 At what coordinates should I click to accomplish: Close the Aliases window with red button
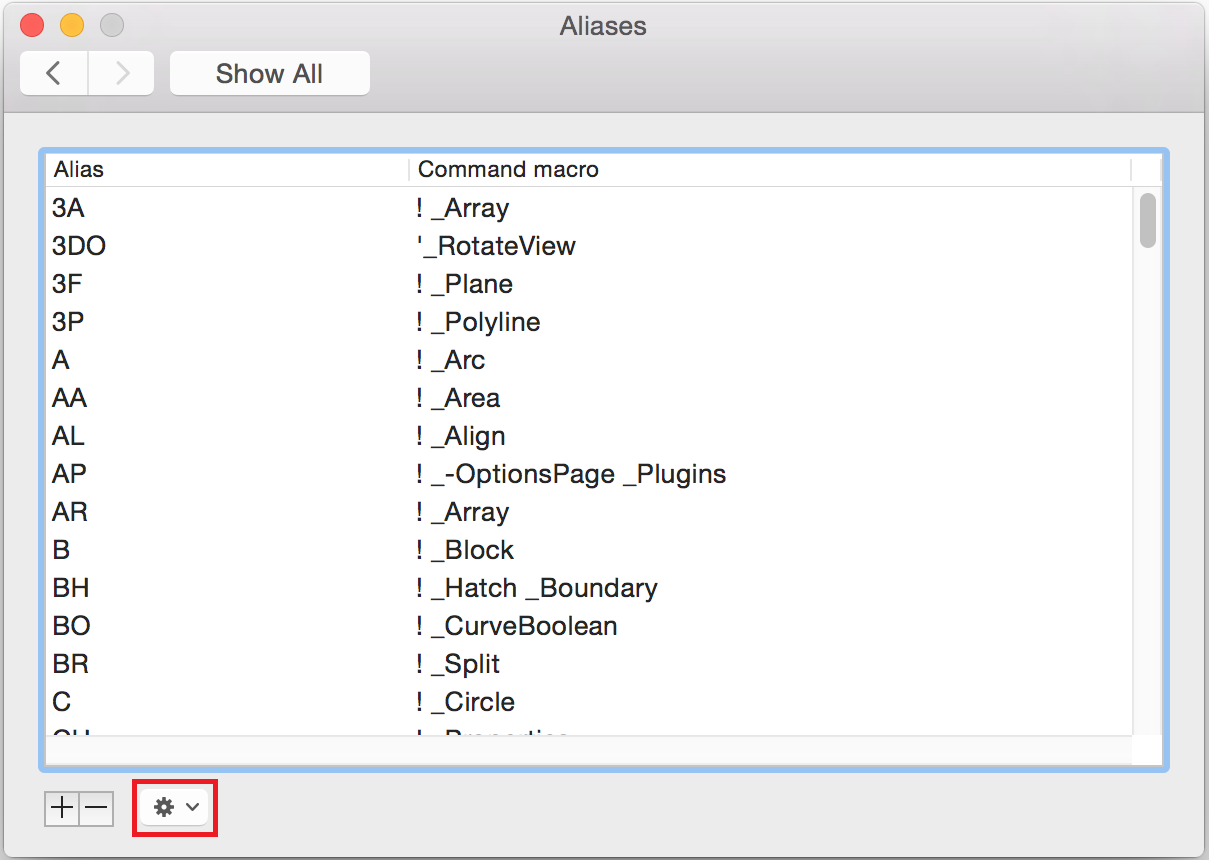click(x=32, y=25)
